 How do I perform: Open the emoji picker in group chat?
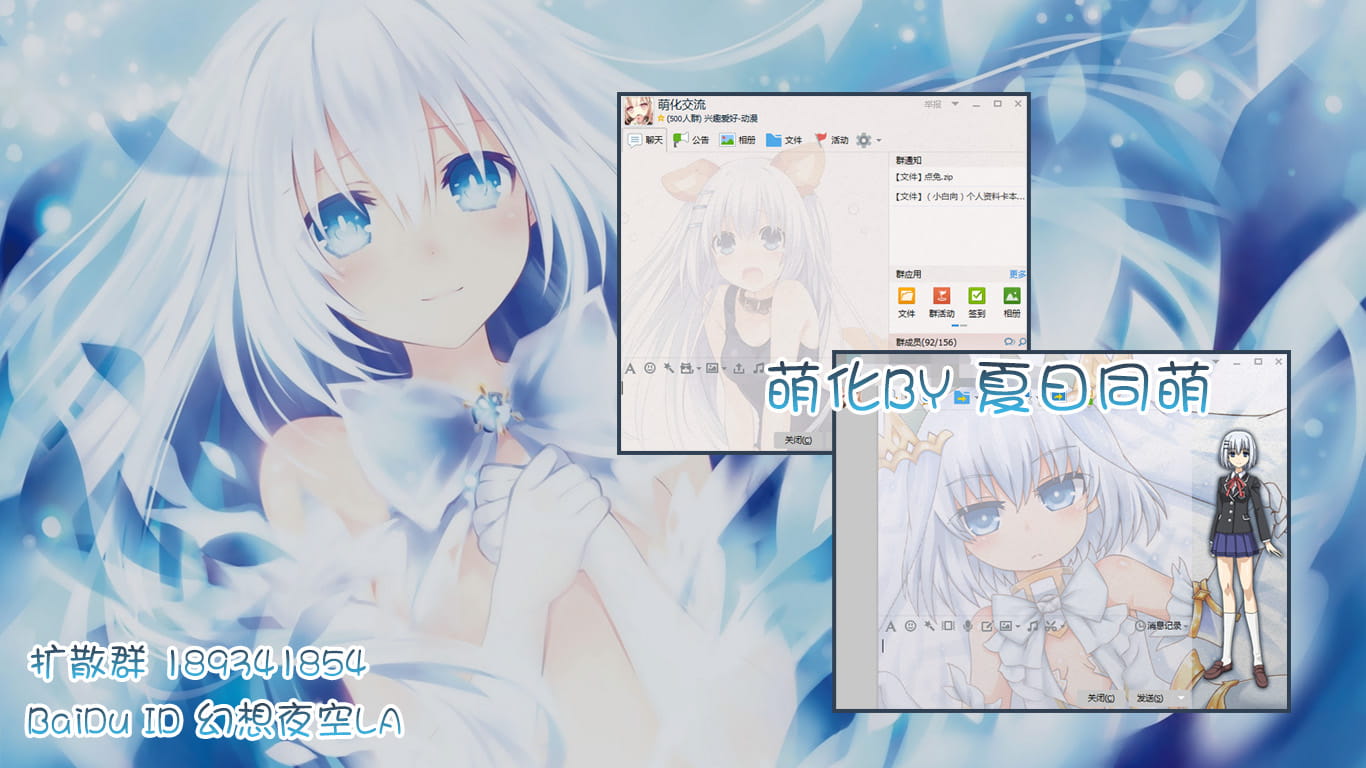click(x=650, y=368)
